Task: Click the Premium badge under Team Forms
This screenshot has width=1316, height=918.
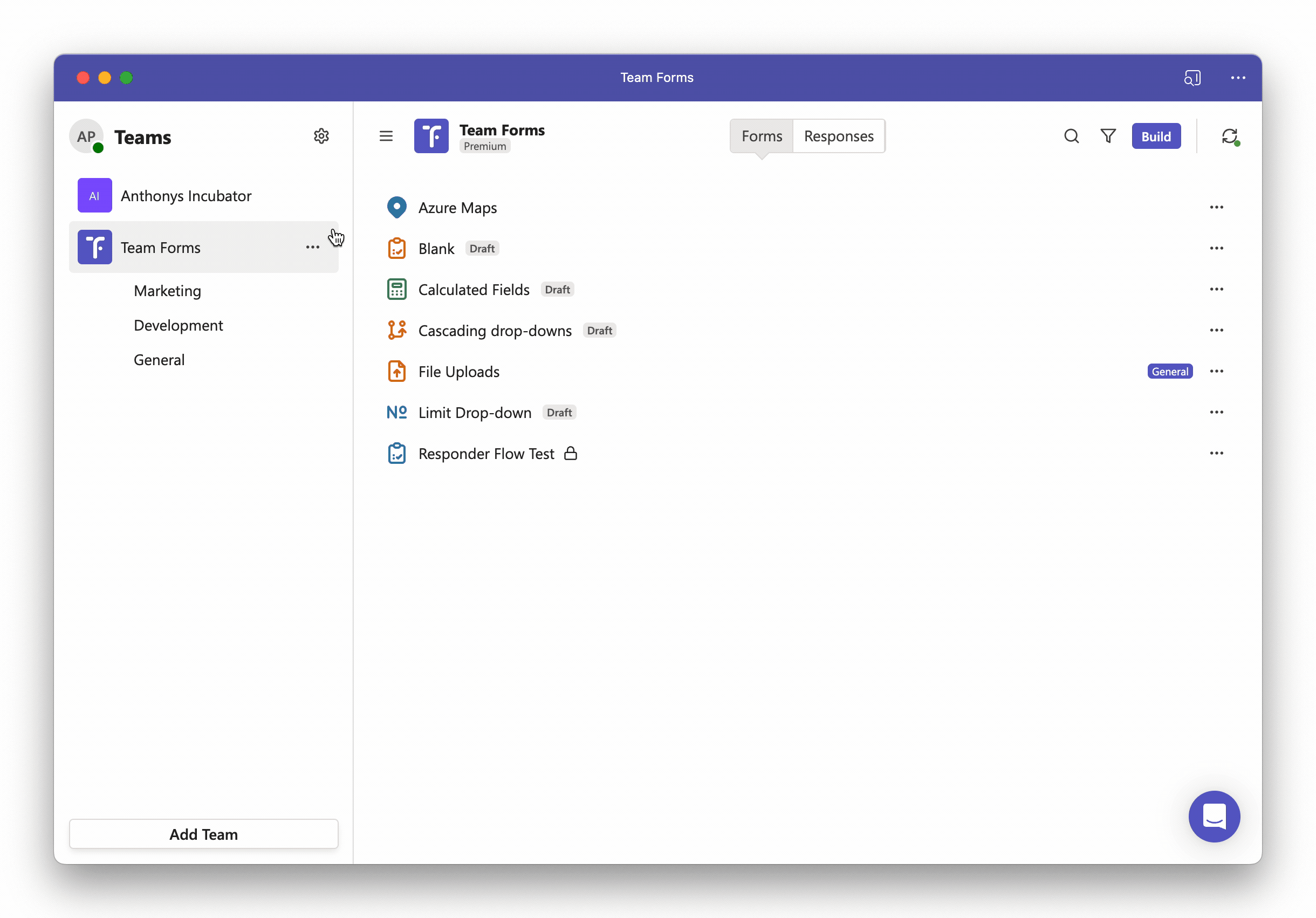Action: (x=484, y=146)
